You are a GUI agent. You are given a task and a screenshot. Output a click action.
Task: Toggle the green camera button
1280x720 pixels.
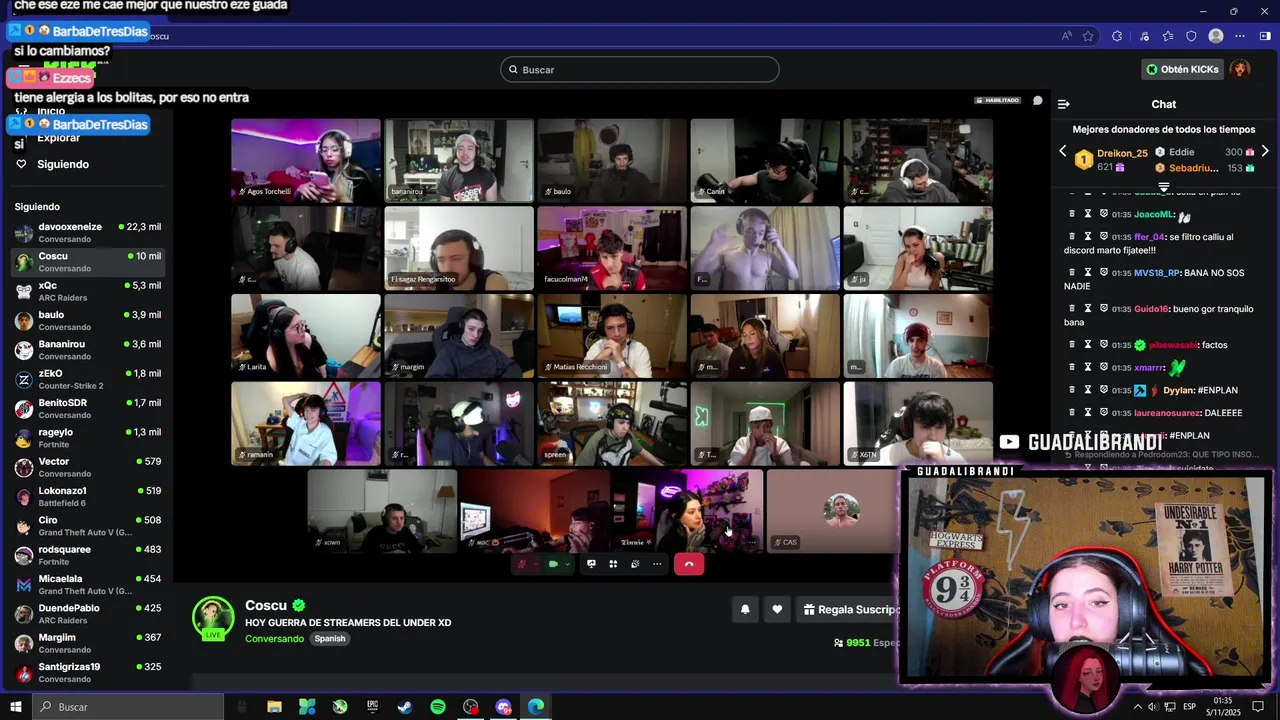(553, 564)
